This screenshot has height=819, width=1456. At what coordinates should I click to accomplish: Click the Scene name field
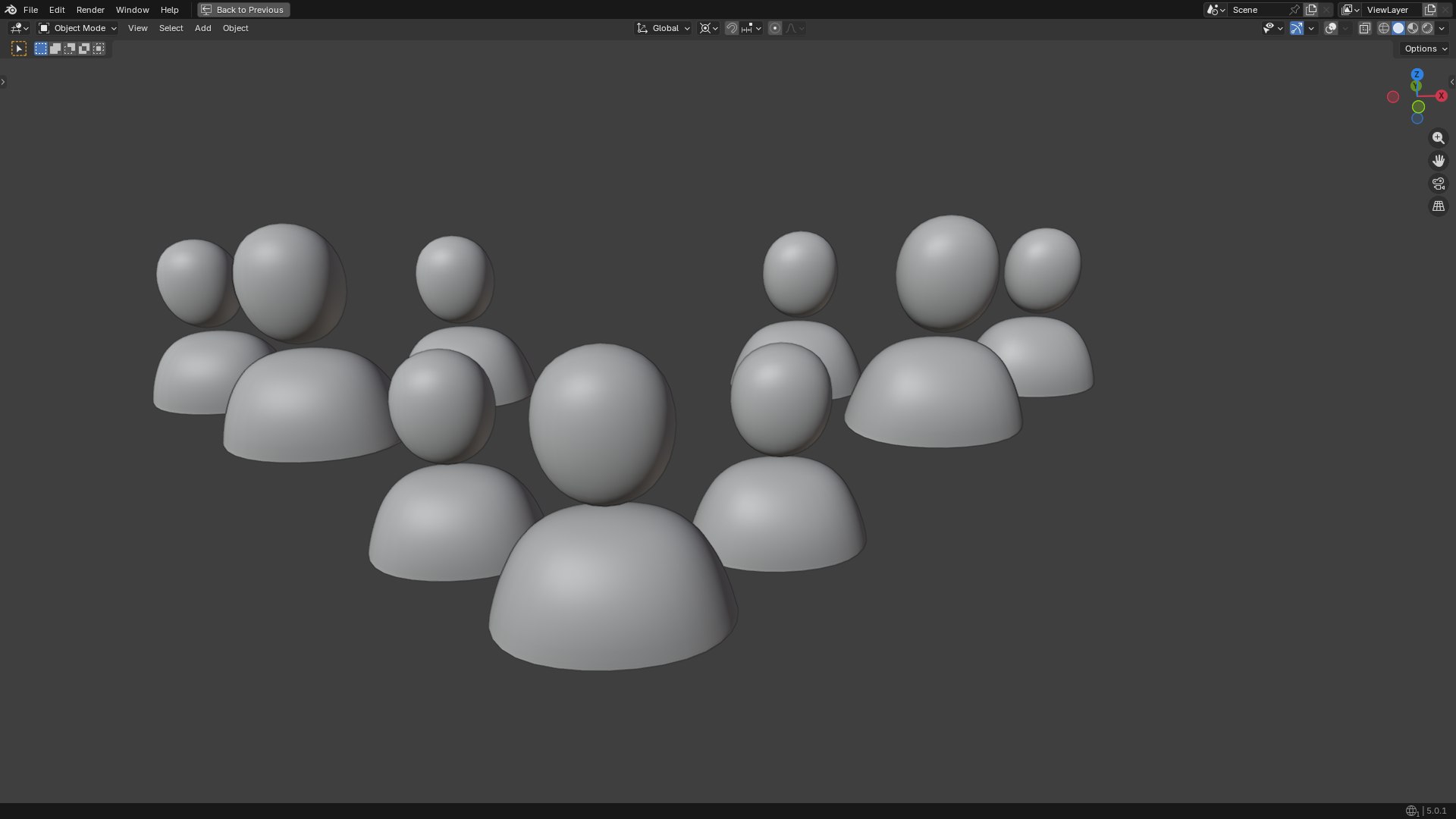1257,10
